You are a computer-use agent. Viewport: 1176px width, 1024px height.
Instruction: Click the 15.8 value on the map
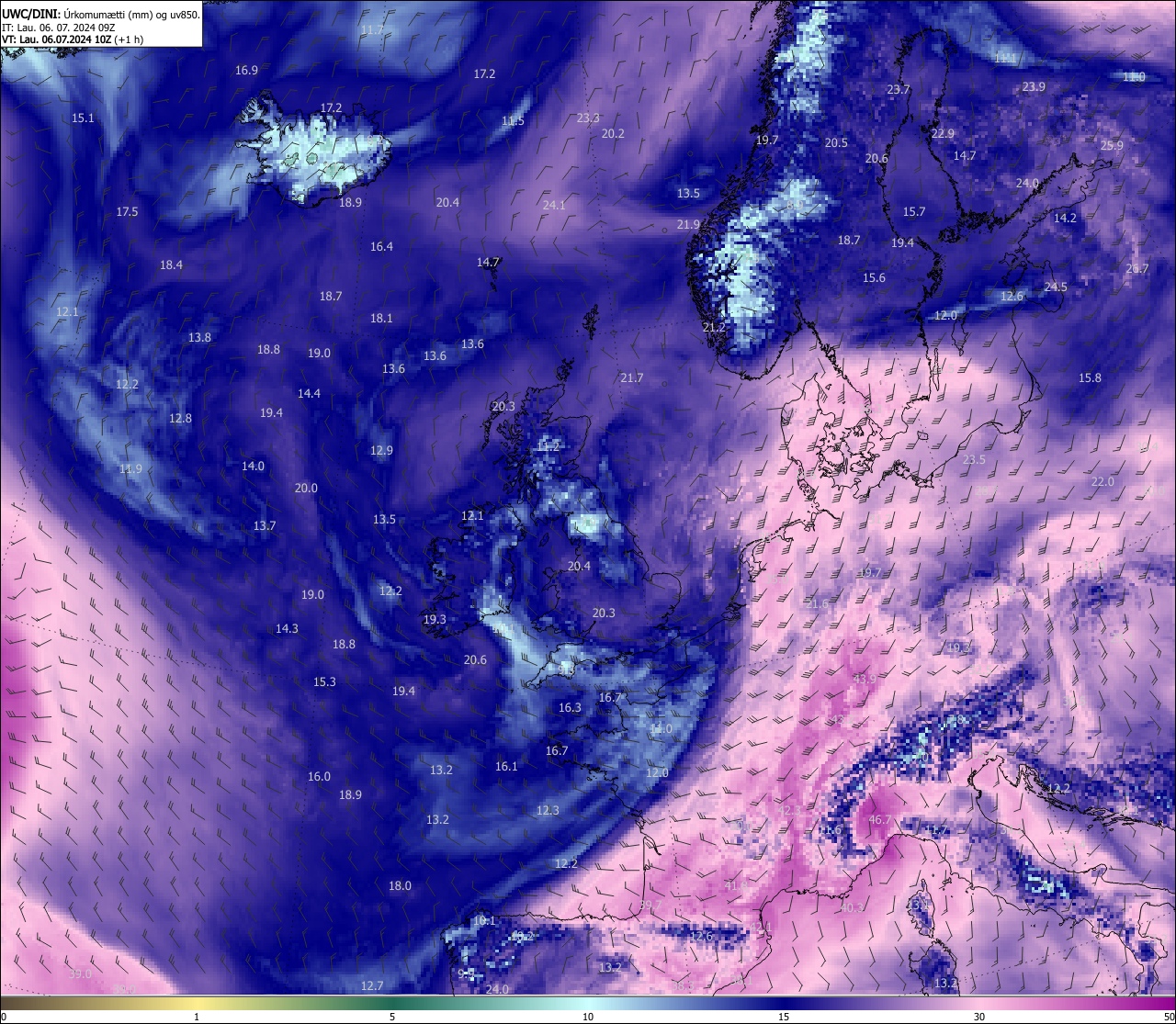coord(1090,377)
